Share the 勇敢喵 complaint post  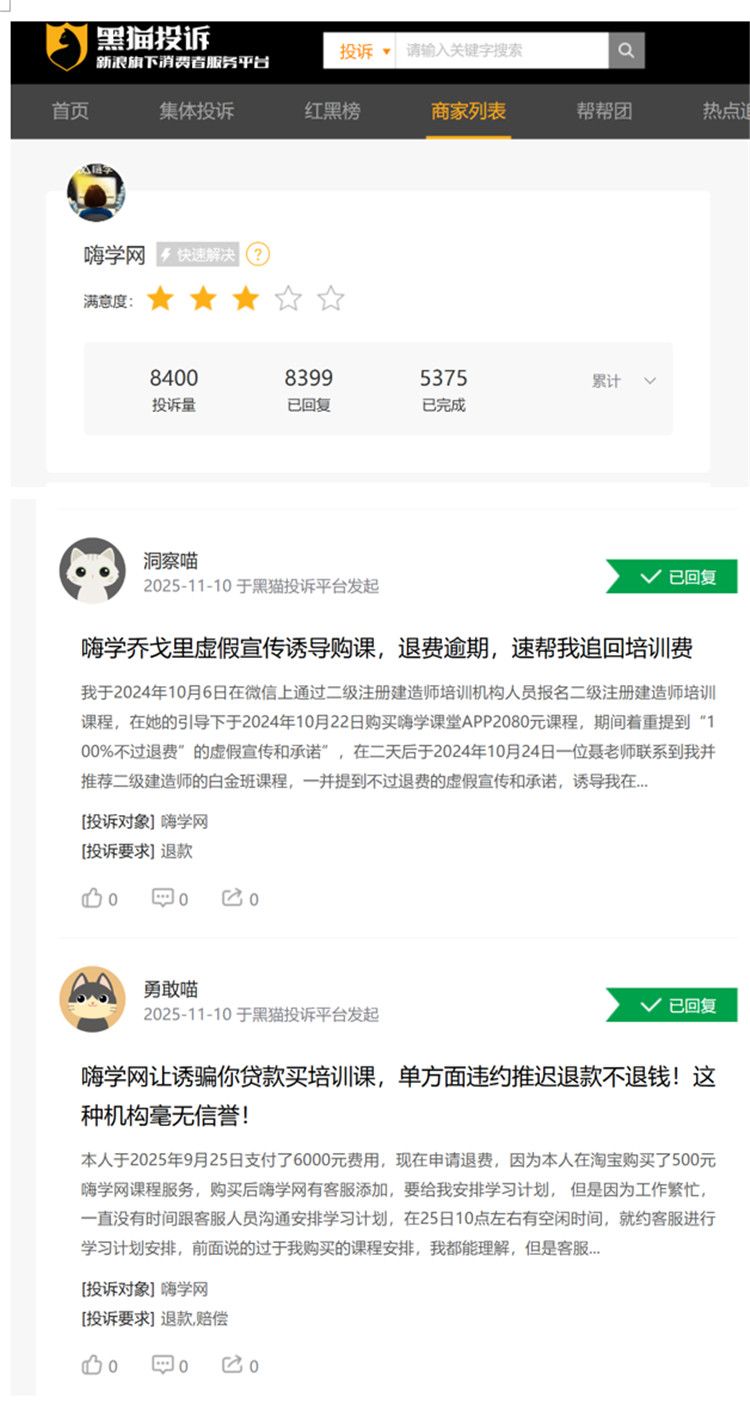(240, 1365)
